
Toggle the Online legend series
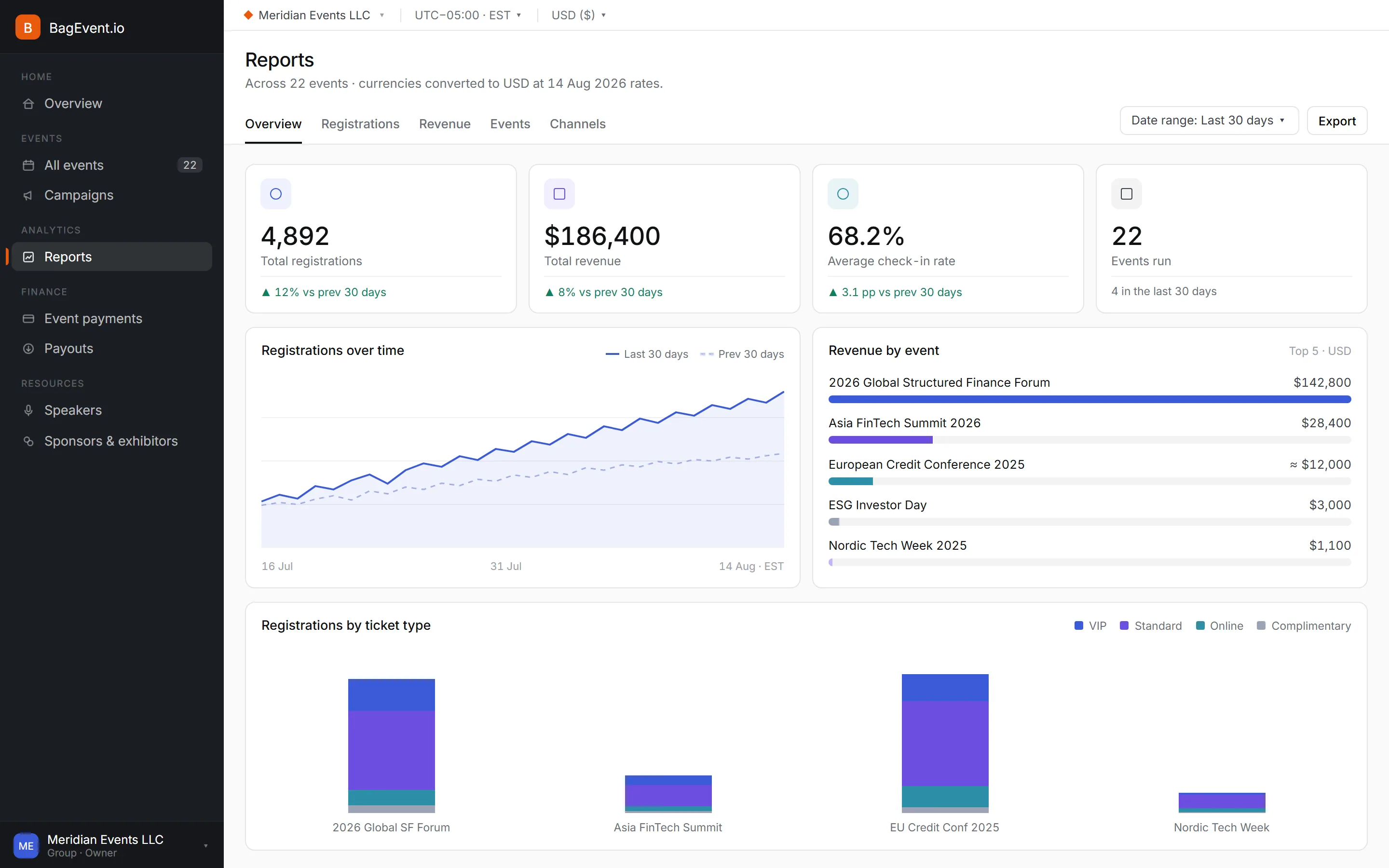1219,626
